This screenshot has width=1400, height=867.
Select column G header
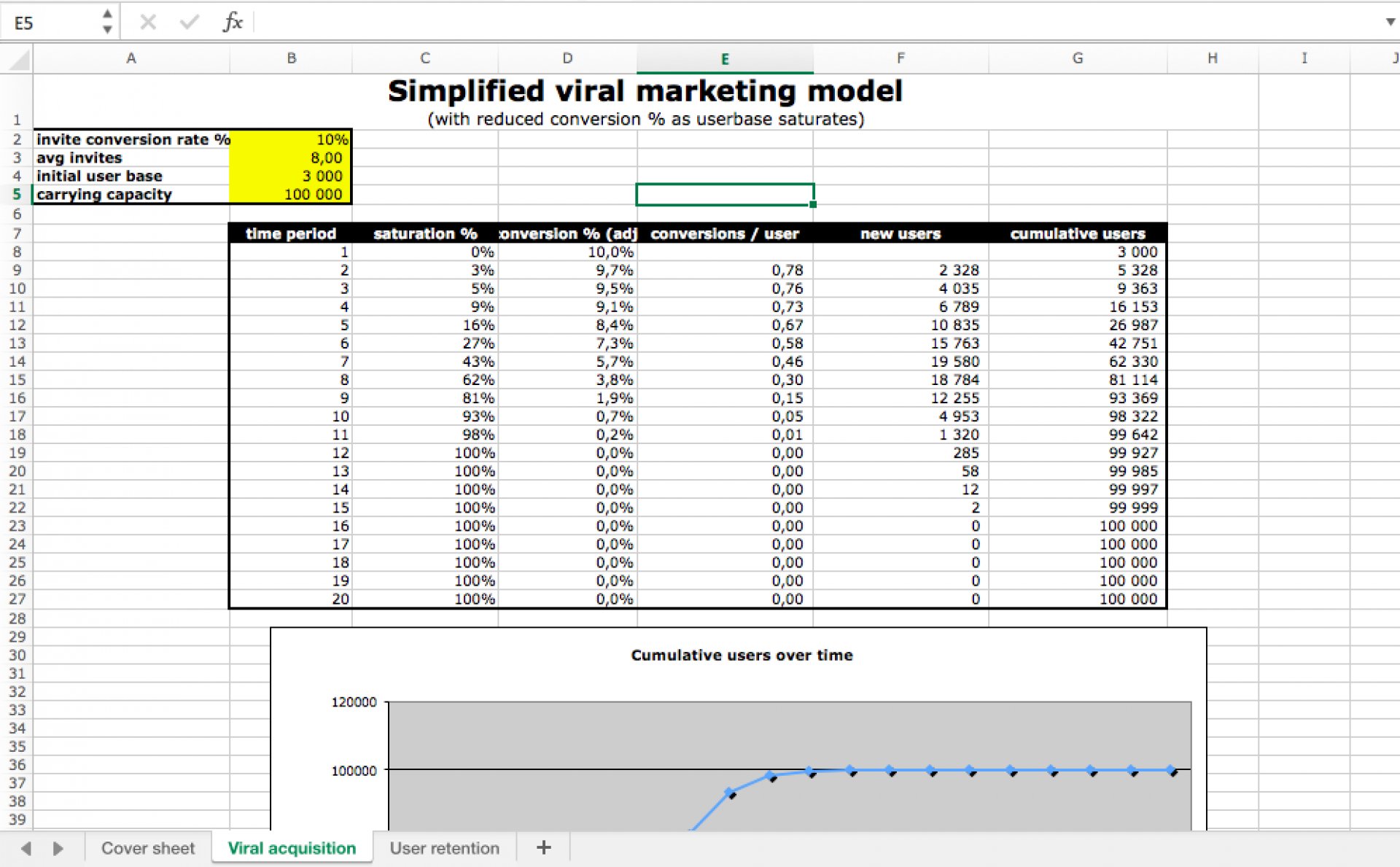point(1078,58)
